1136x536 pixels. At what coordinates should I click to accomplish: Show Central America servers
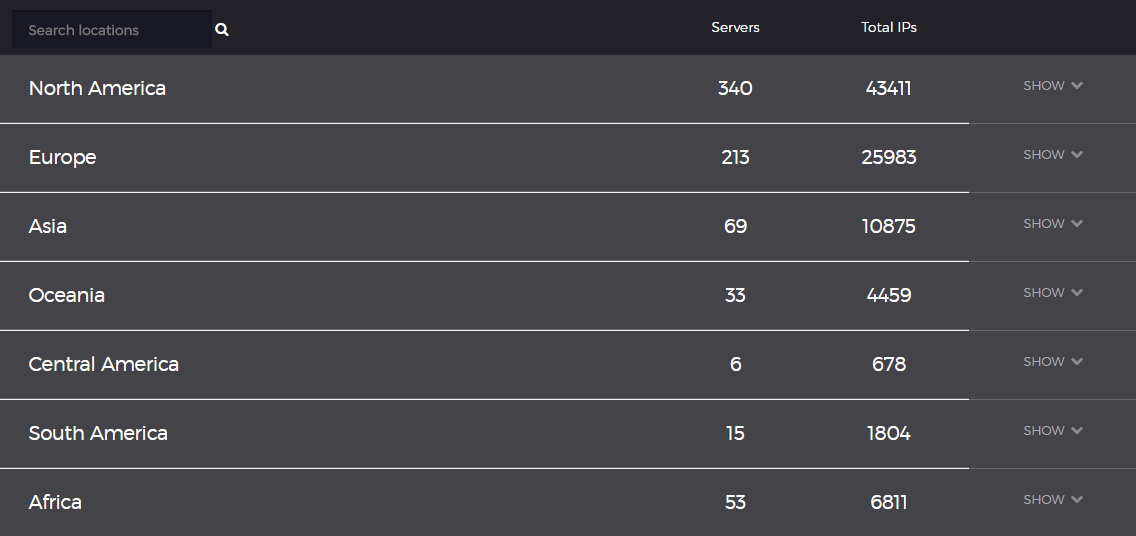(1053, 361)
